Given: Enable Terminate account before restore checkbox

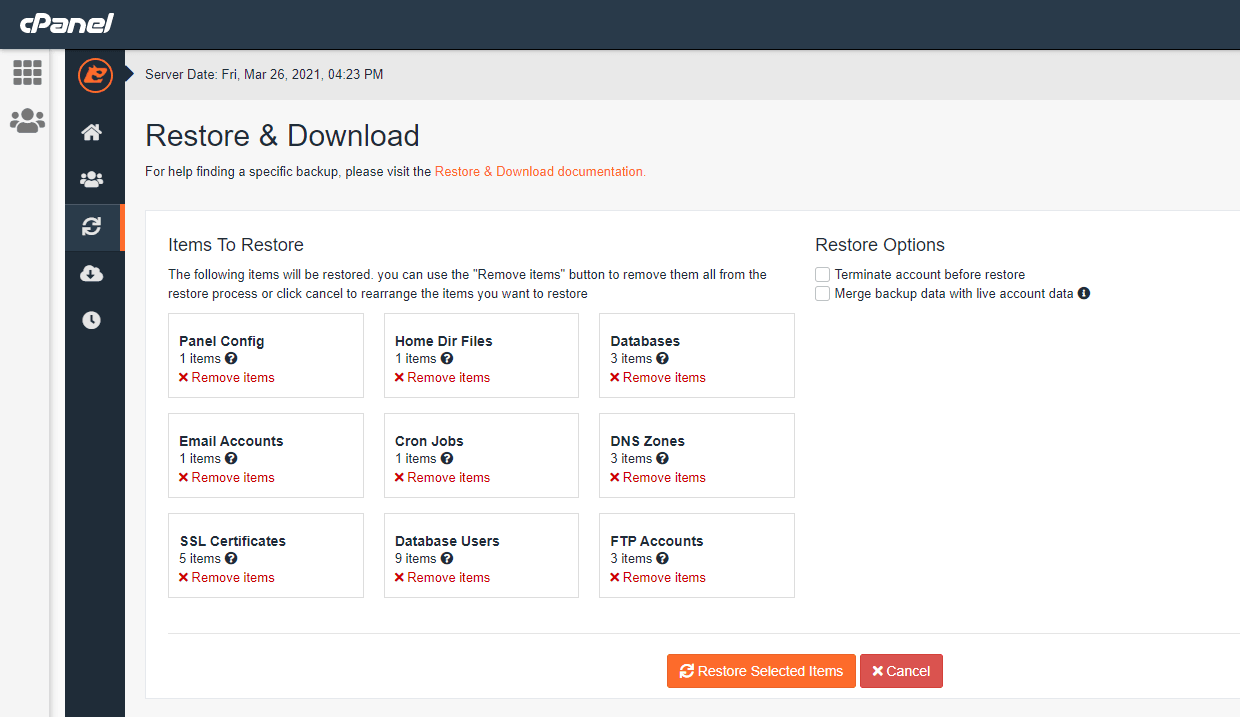Looking at the screenshot, I should click(x=822, y=274).
